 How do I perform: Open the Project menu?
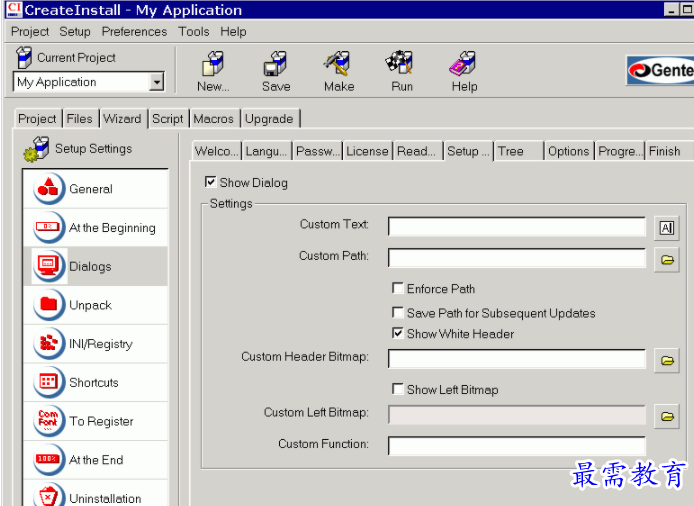30,32
